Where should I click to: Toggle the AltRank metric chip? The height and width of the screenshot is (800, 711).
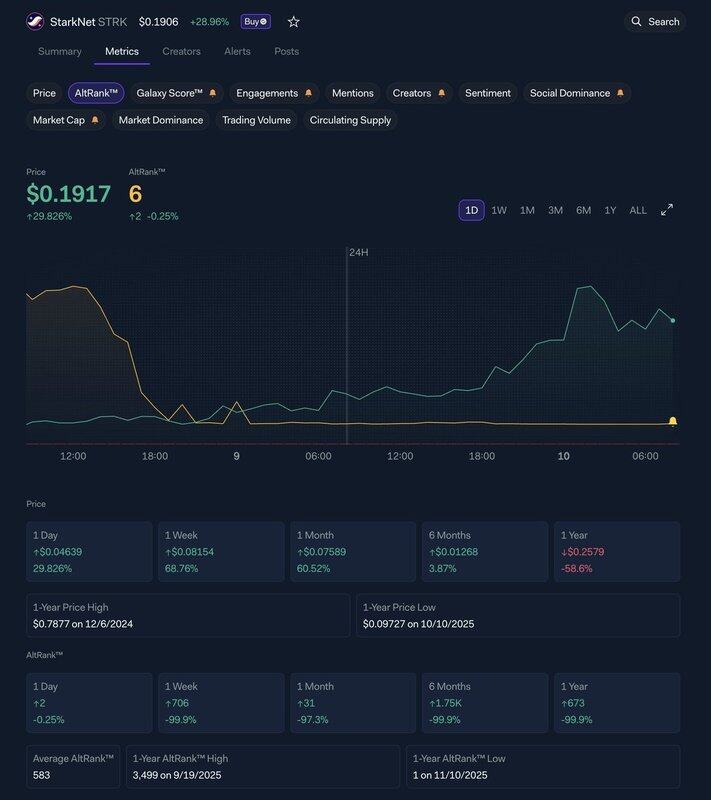pos(96,93)
